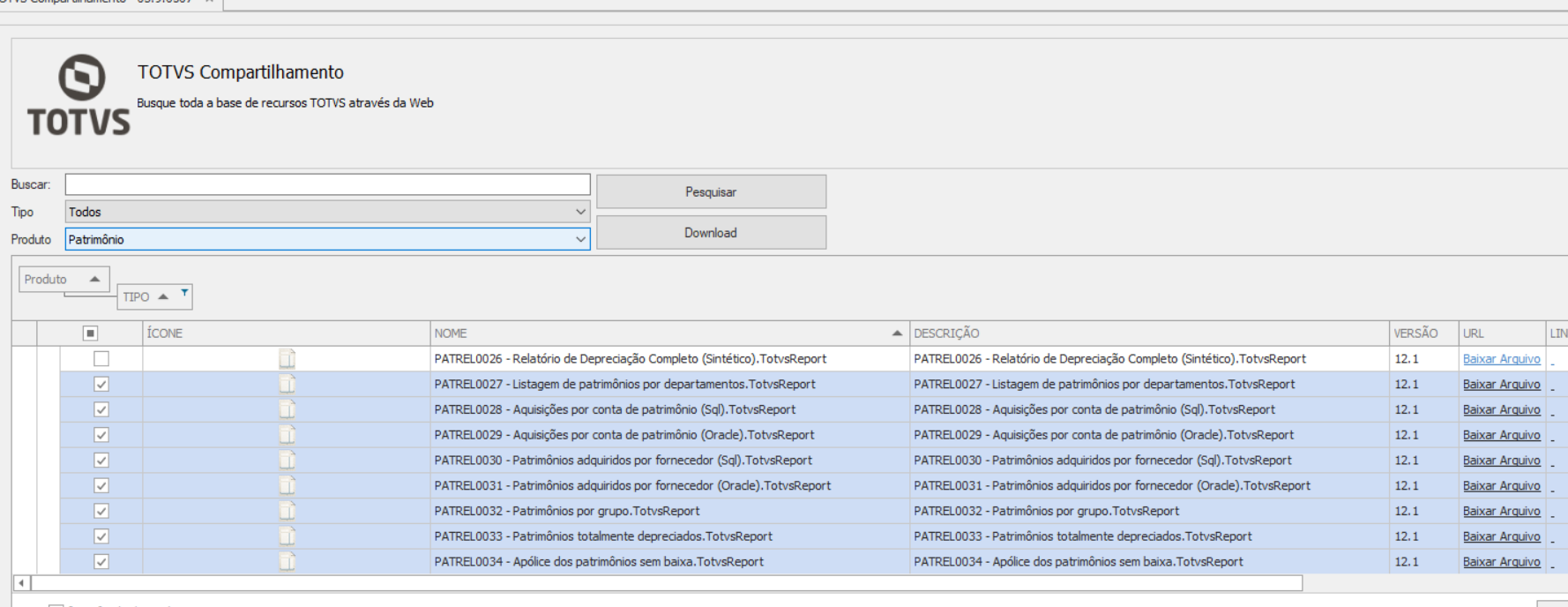Toggle the select-all header checkbox
Image resolution: width=1568 pixels, height=607 pixels.
[x=90, y=333]
